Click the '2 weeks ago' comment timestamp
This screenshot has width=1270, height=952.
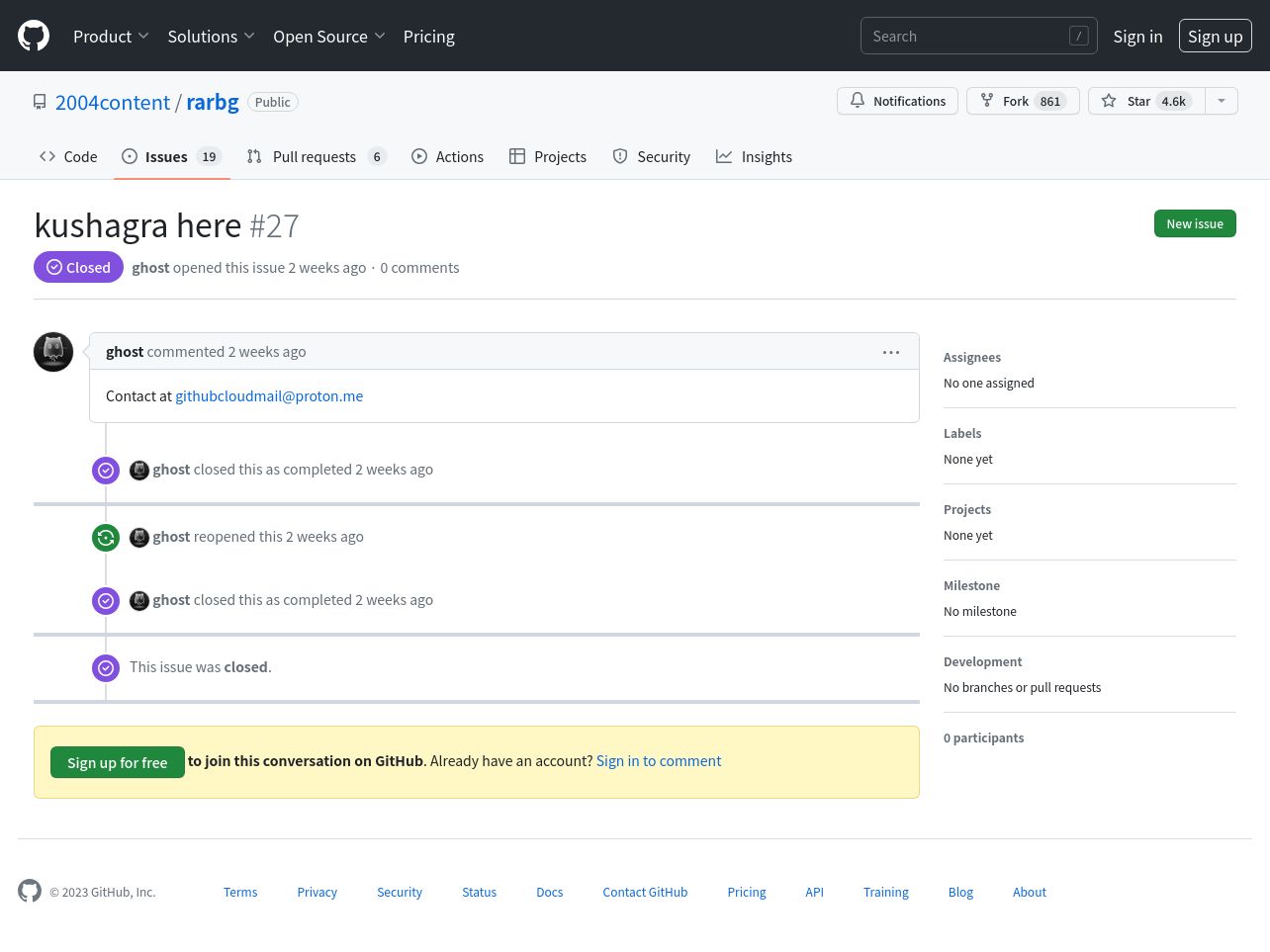267,352
